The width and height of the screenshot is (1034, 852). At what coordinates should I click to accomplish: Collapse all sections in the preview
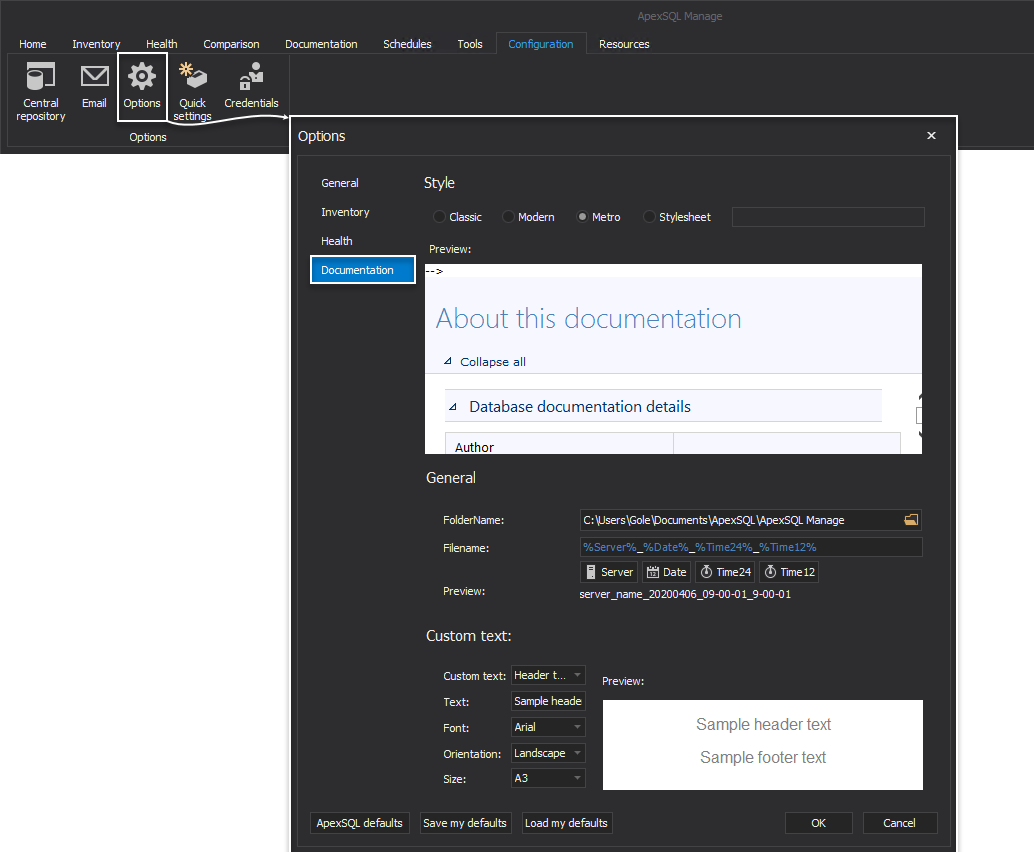[x=485, y=361]
